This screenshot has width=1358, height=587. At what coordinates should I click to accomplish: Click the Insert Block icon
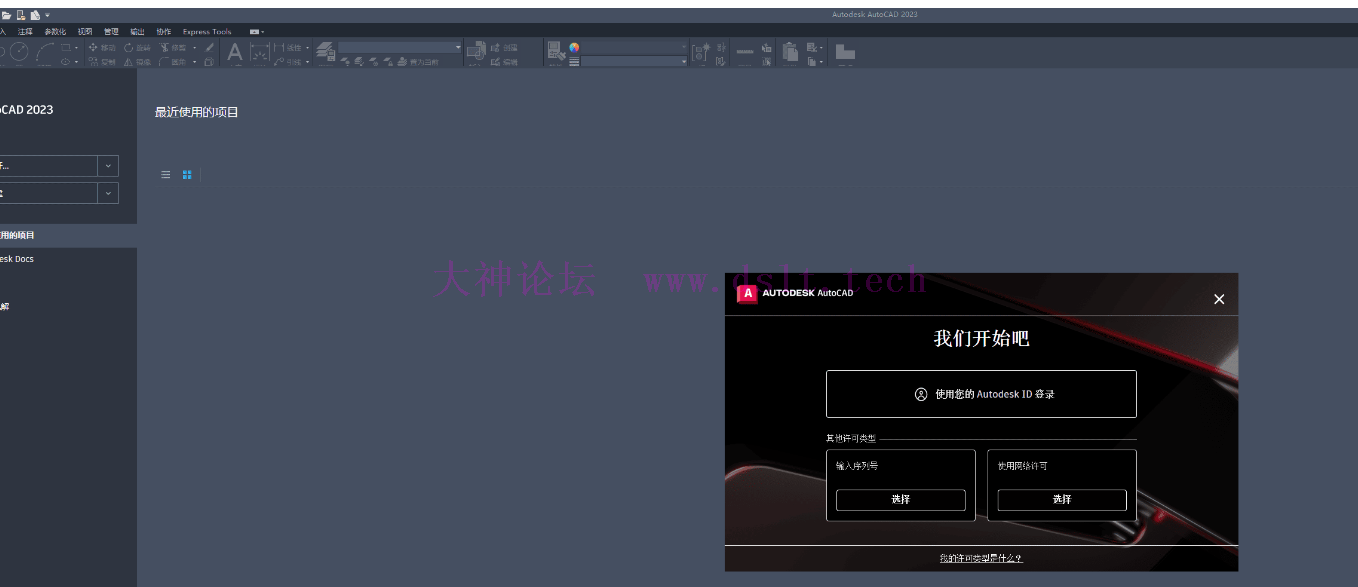tap(476, 52)
